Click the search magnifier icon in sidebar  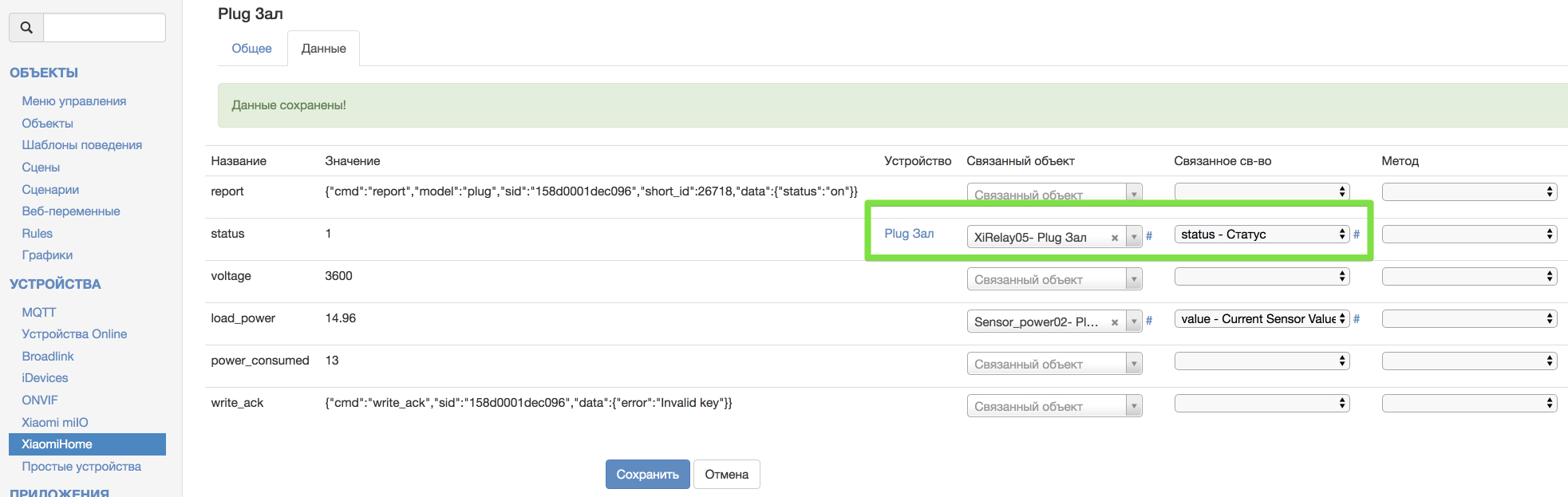click(26, 28)
